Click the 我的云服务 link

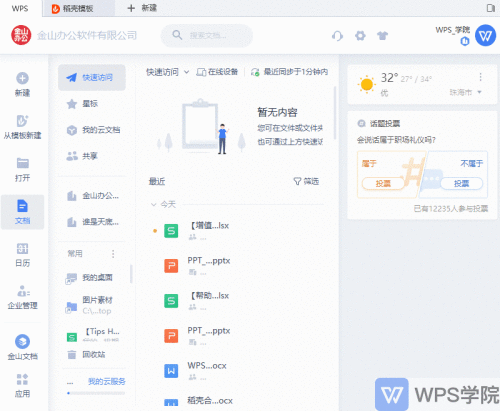[107, 382]
